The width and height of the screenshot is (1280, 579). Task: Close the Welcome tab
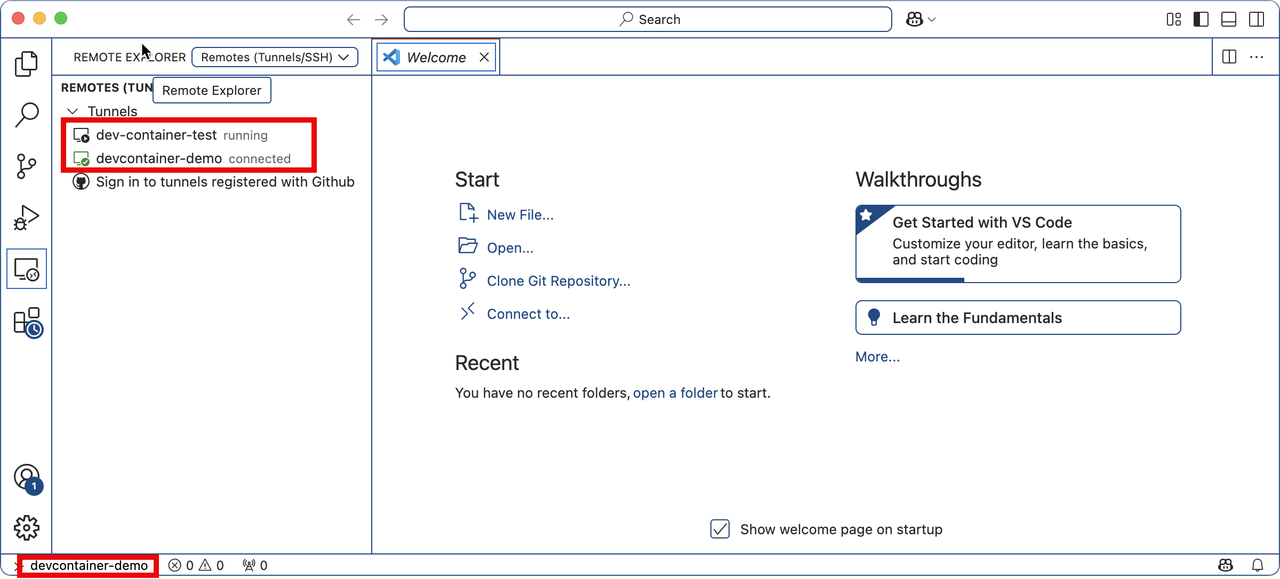click(484, 57)
